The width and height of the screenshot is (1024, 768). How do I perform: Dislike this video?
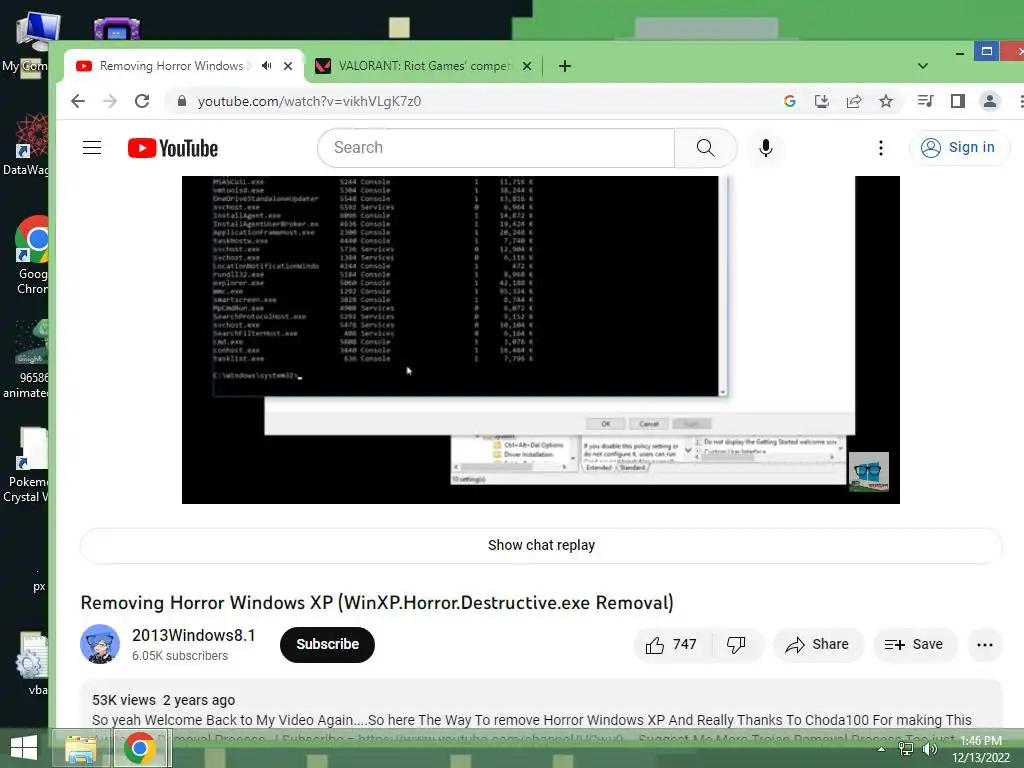tap(736, 645)
